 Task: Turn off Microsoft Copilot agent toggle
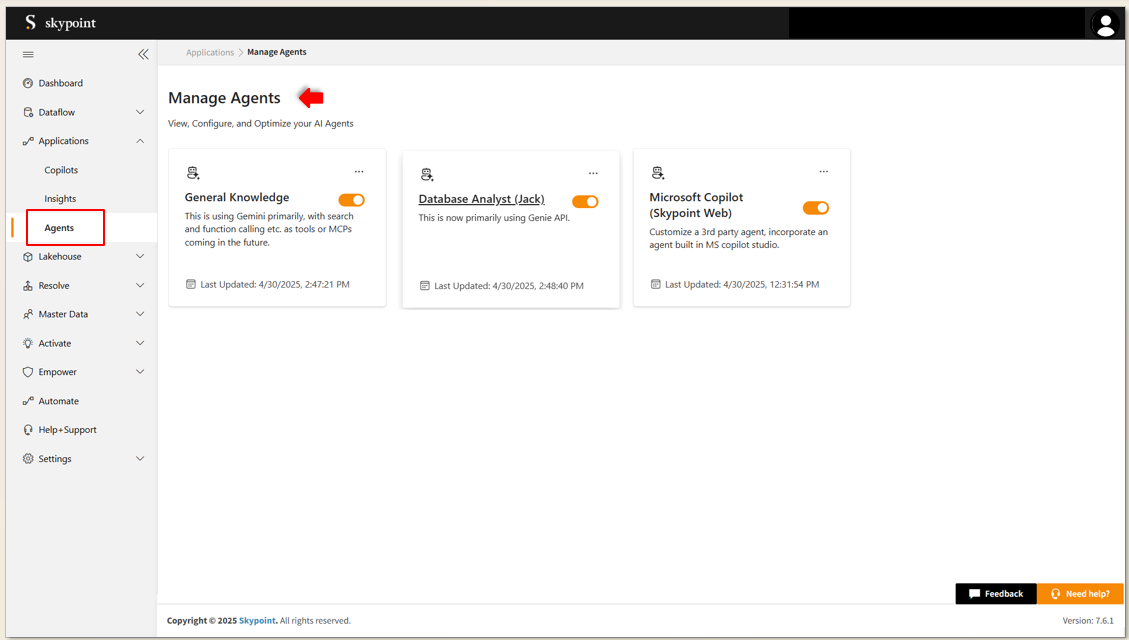(816, 208)
